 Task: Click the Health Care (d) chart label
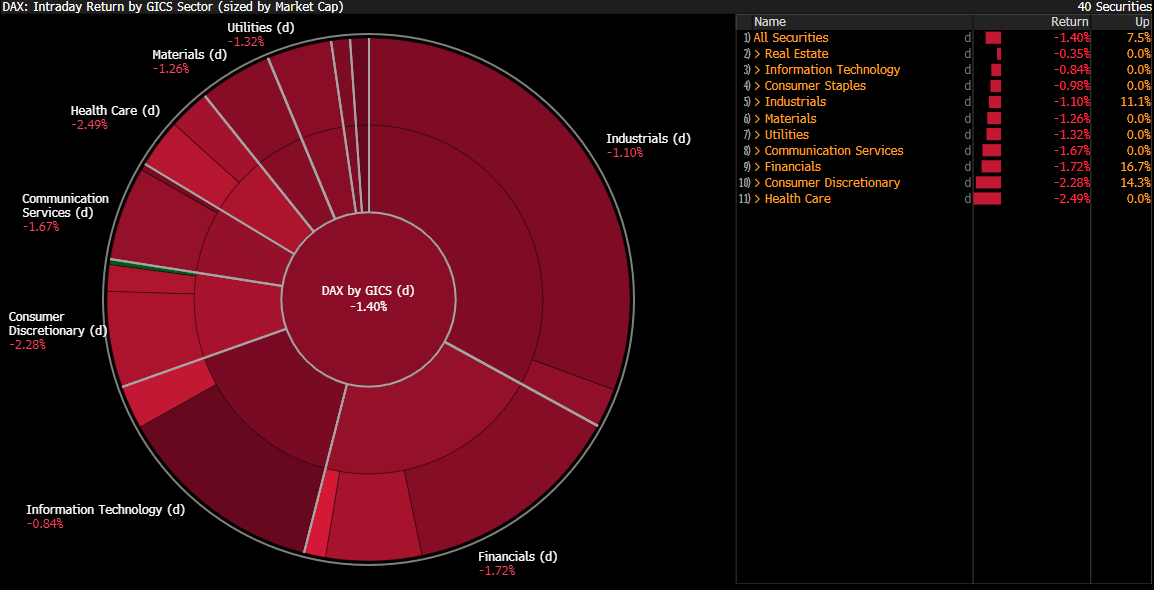(x=115, y=111)
